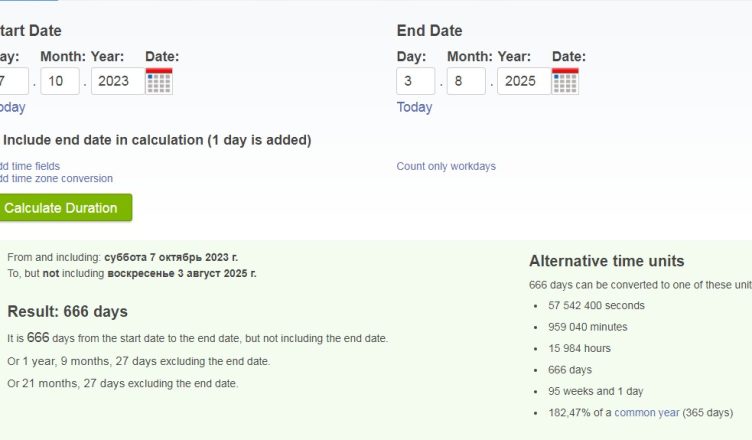This screenshot has width=752, height=440.
Task: Open the Add time fields link
Action: pyautogui.click(x=30, y=166)
